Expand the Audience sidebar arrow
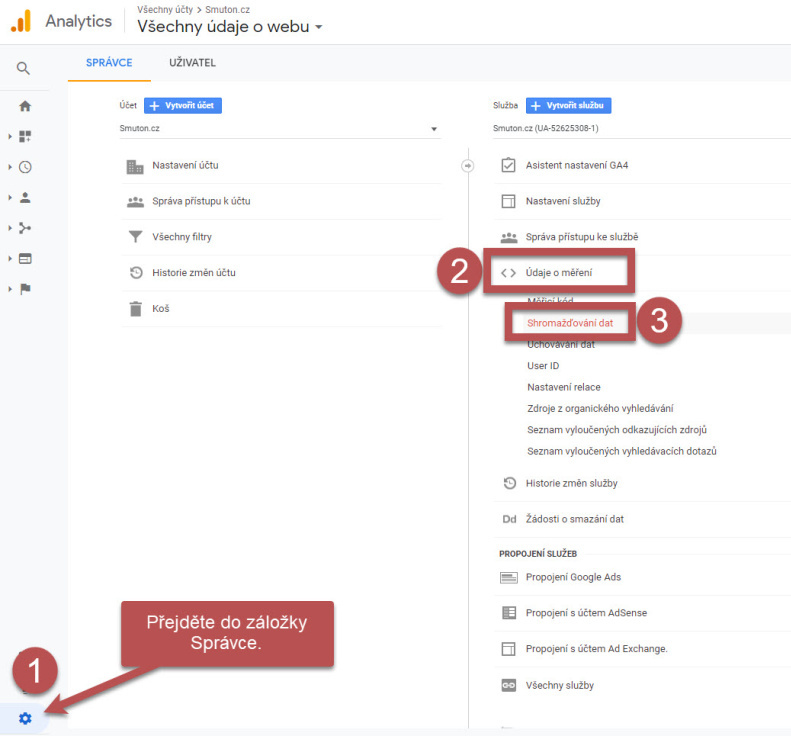Screen dimensions: 791x736 10,197
